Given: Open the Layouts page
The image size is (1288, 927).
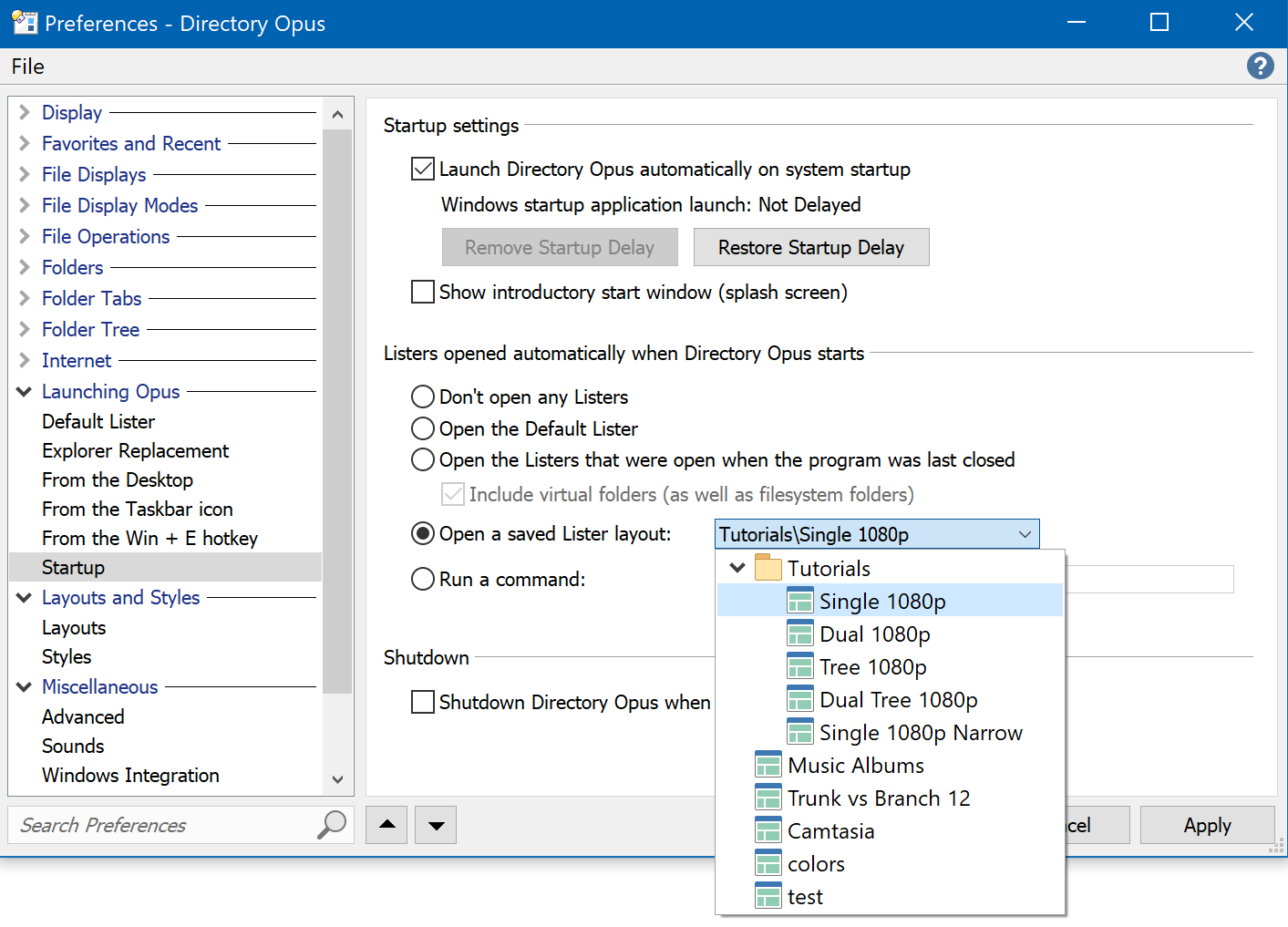Looking at the screenshot, I should tap(74, 627).
